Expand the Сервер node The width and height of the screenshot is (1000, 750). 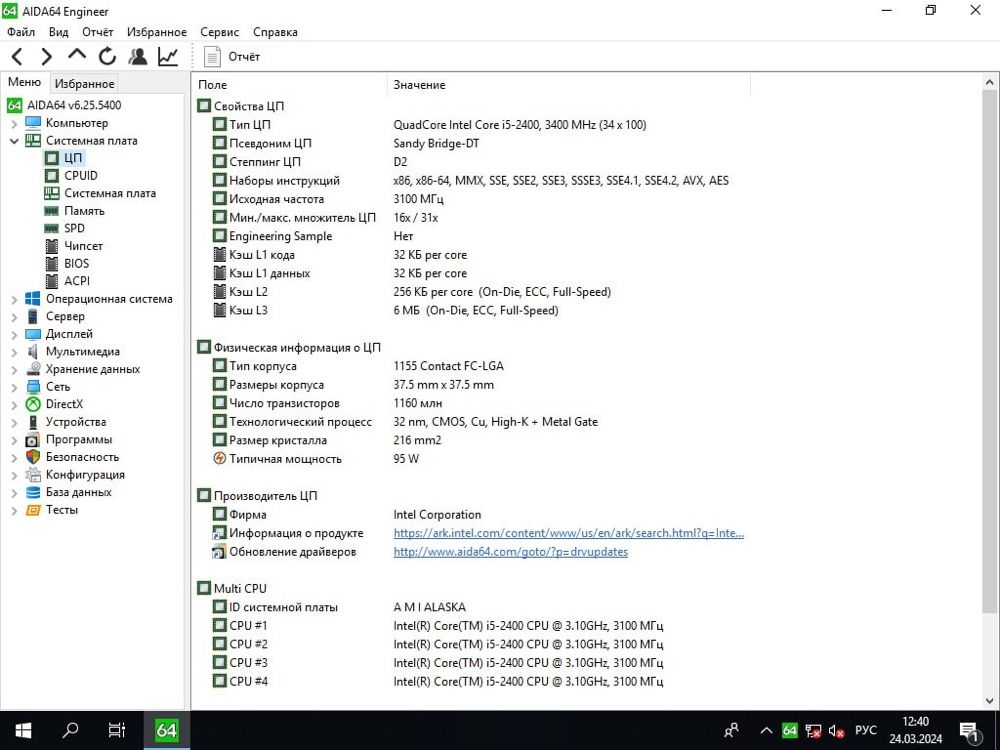pyautogui.click(x=14, y=316)
